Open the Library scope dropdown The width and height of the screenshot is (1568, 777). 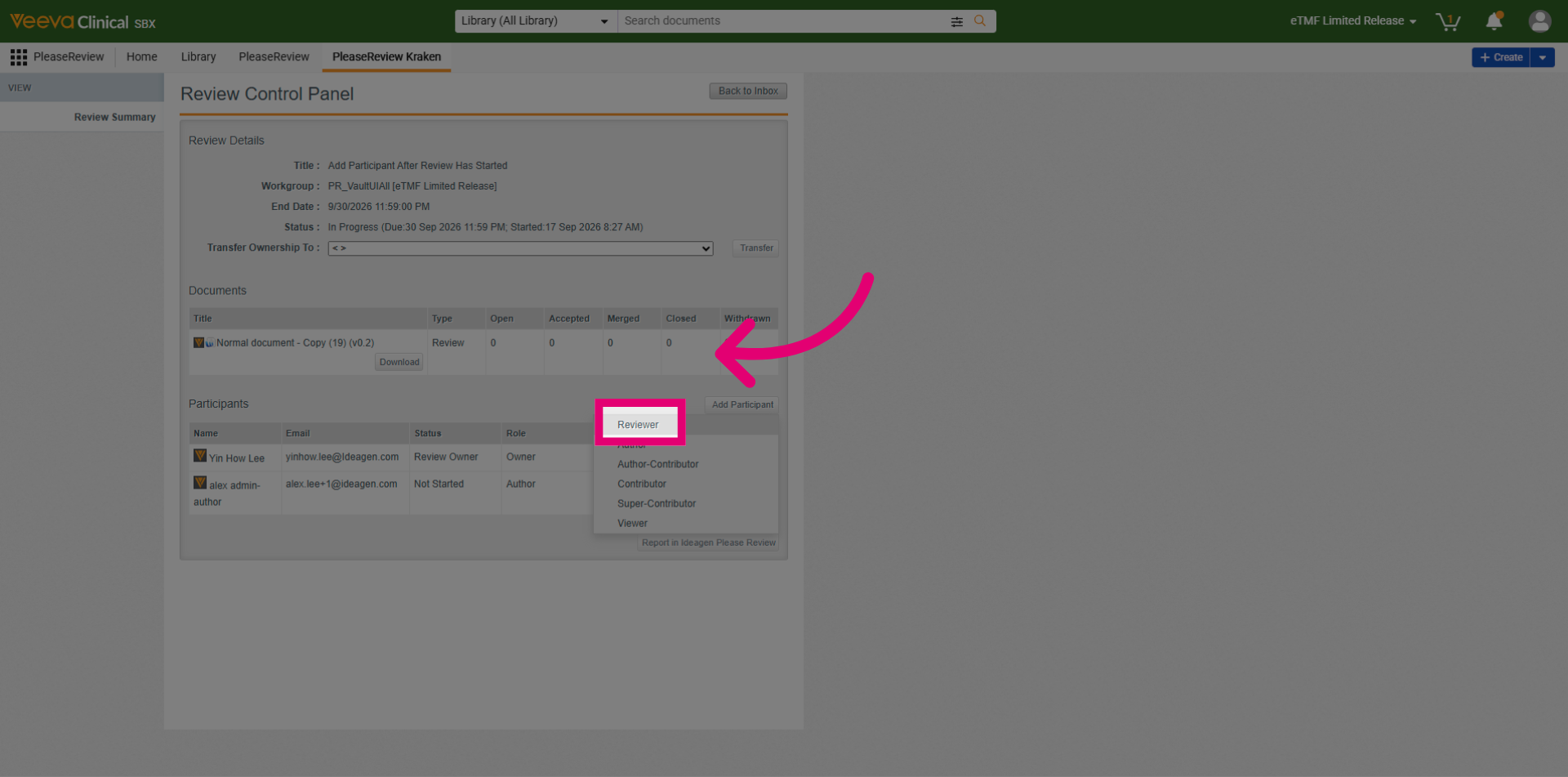click(536, 21)
